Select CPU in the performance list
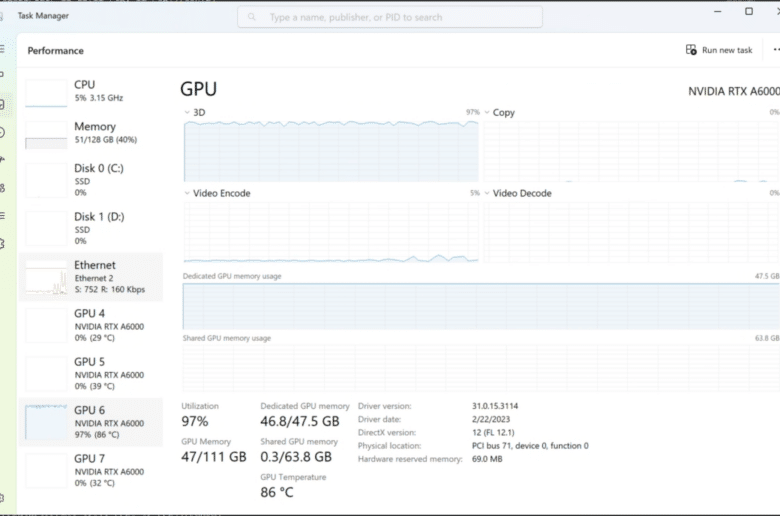 point(91,92)
